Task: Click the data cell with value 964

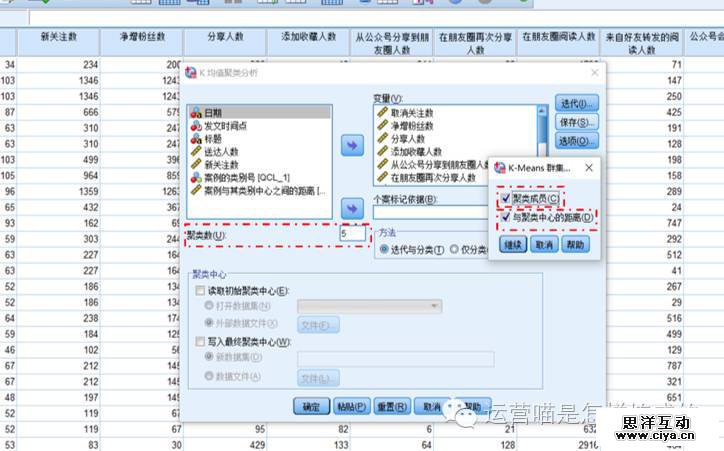Action: point(58,176)
